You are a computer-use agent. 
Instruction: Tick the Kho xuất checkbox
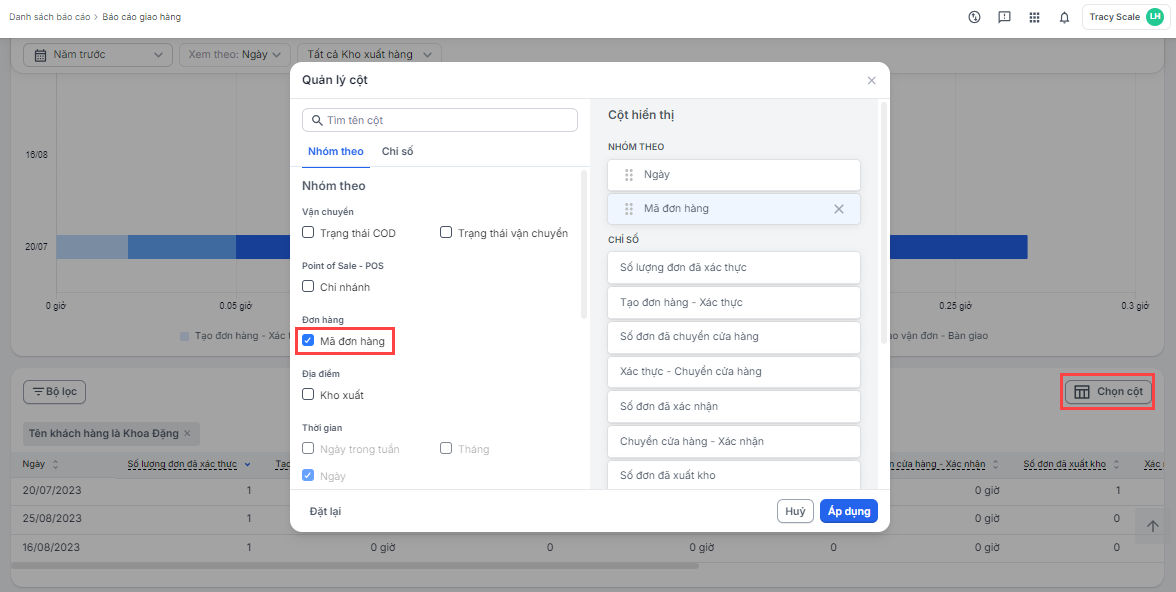[x=309, y=395]
